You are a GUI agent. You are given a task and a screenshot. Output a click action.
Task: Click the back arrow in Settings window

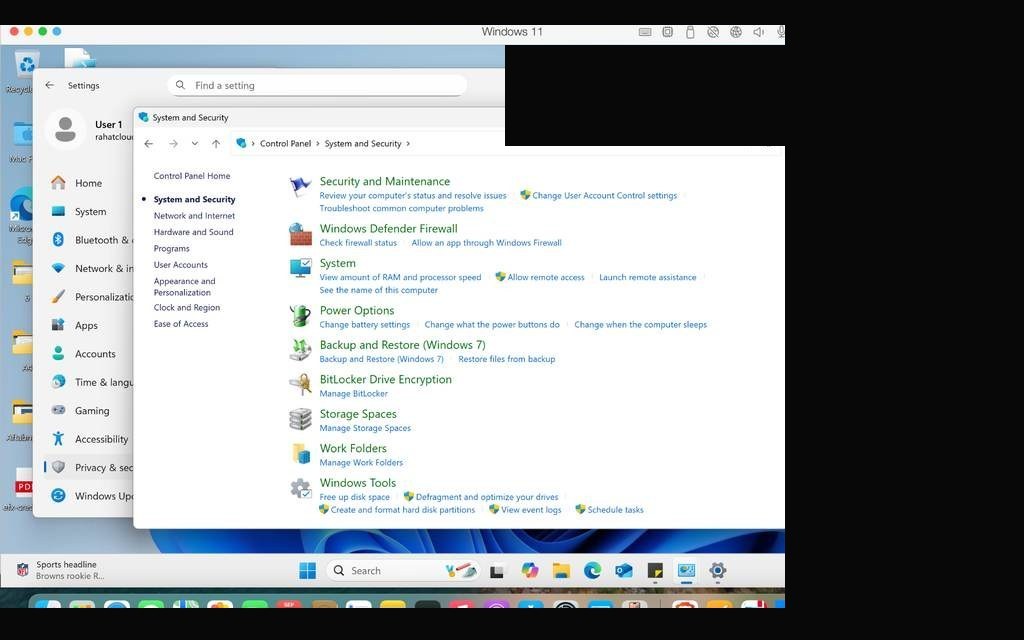[50, 86]
